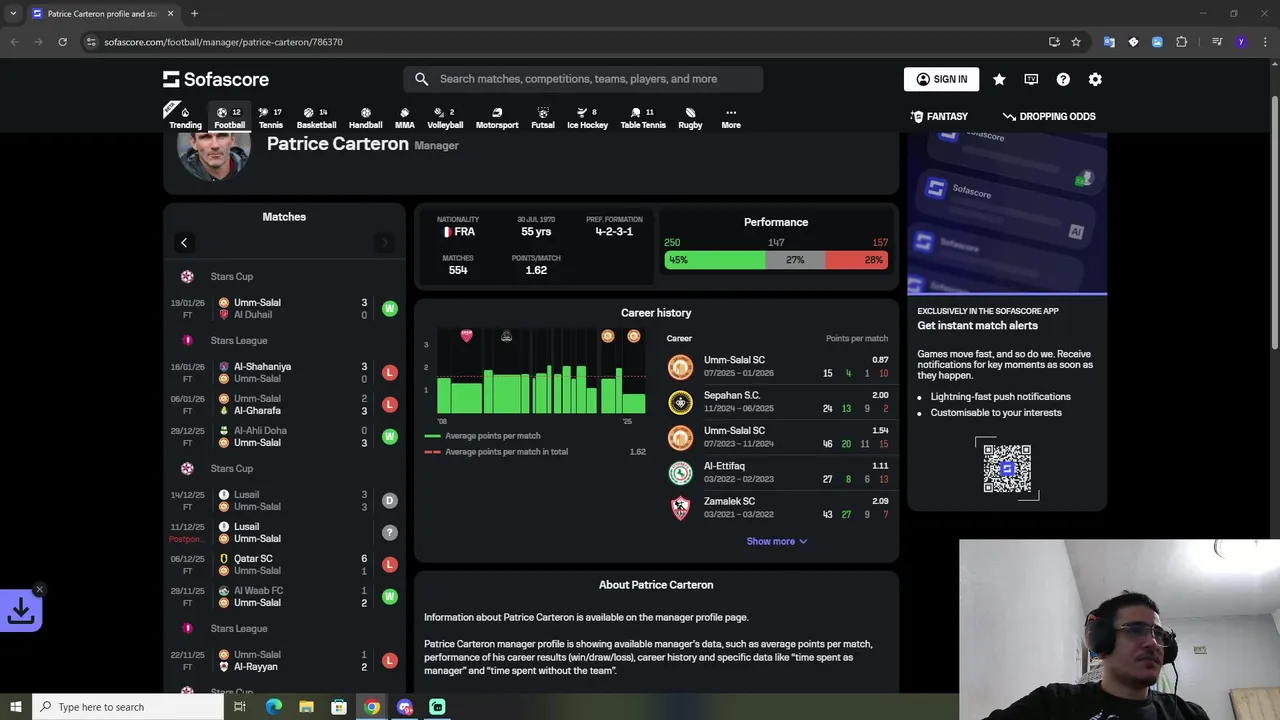This screenshot has height=720, width=1280.
Task: Click the Windows taskbar search box
Action: click(128, 707)
